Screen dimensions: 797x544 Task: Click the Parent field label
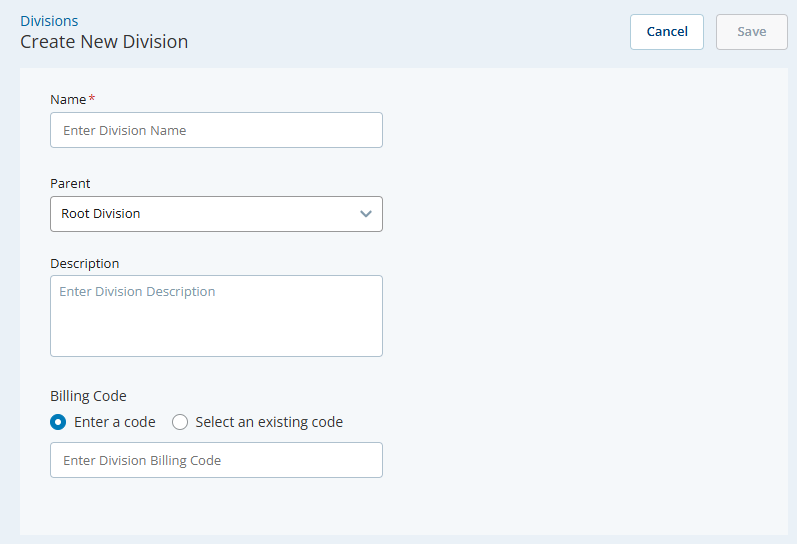pos(70,184)
